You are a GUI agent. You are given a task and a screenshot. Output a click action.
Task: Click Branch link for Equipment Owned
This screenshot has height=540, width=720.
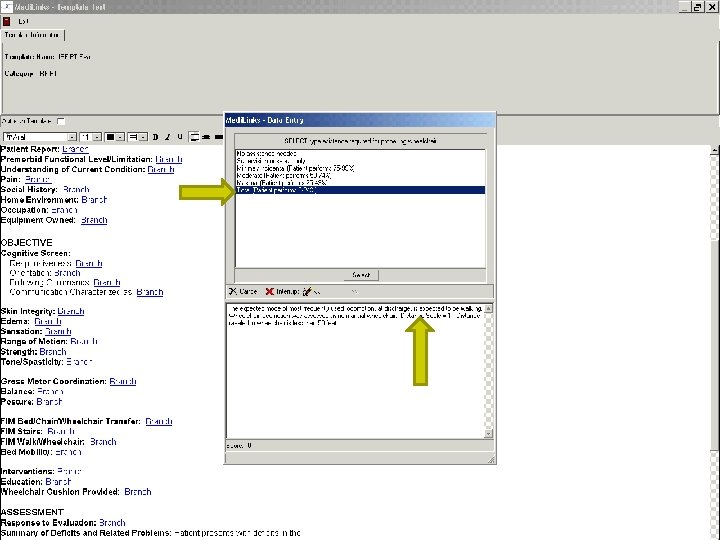tap(94, 220)
